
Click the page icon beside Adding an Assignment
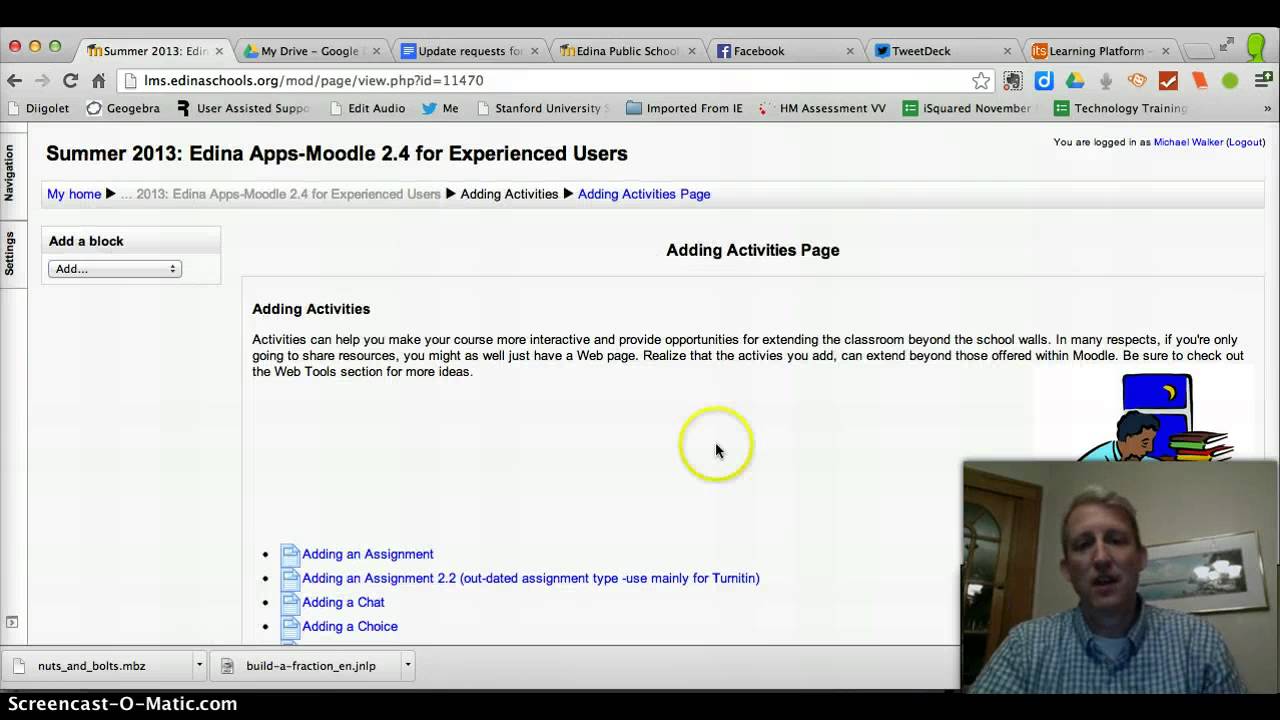[x=290, y=553]
